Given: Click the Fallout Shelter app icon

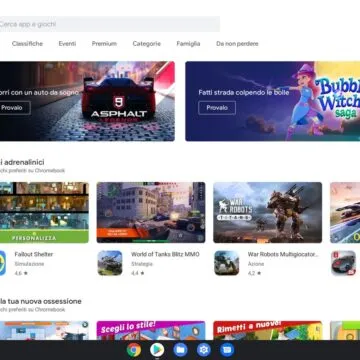Looking at the screenshot, I should [x=3, y=263].
